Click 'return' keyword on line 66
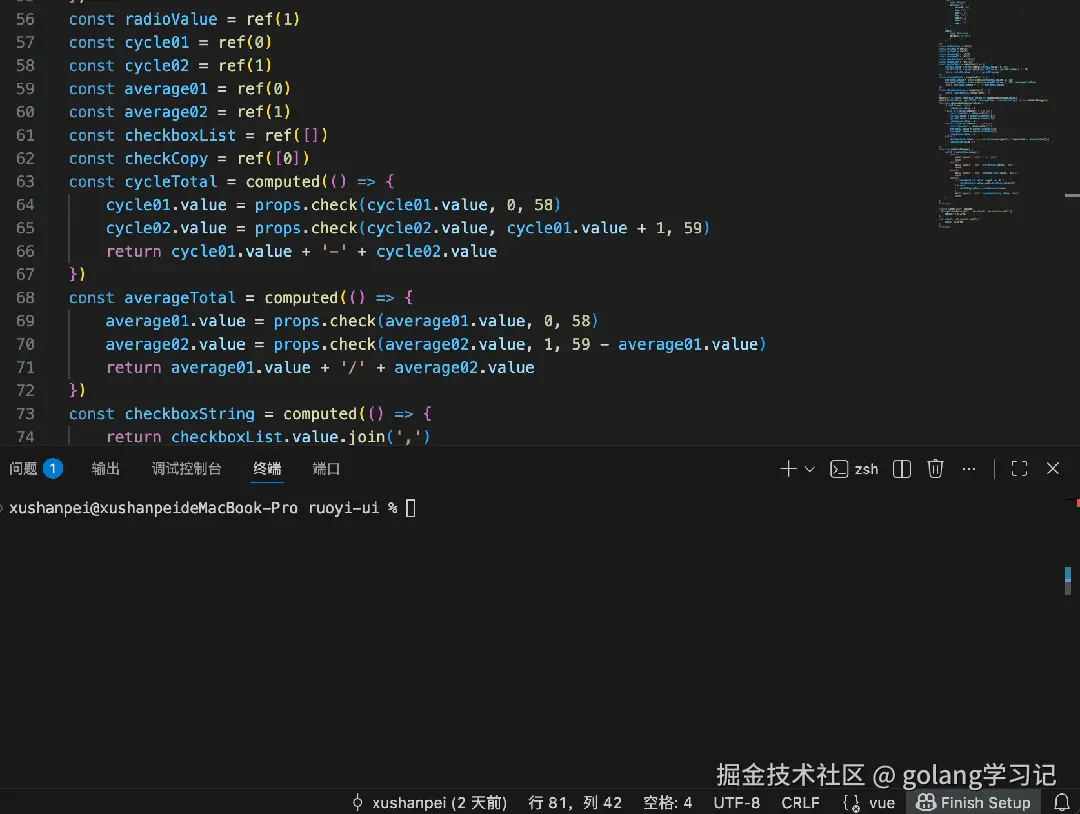The width and height of the screenshot is (1080, 814). pyautogui.click(x=134, y=251)
